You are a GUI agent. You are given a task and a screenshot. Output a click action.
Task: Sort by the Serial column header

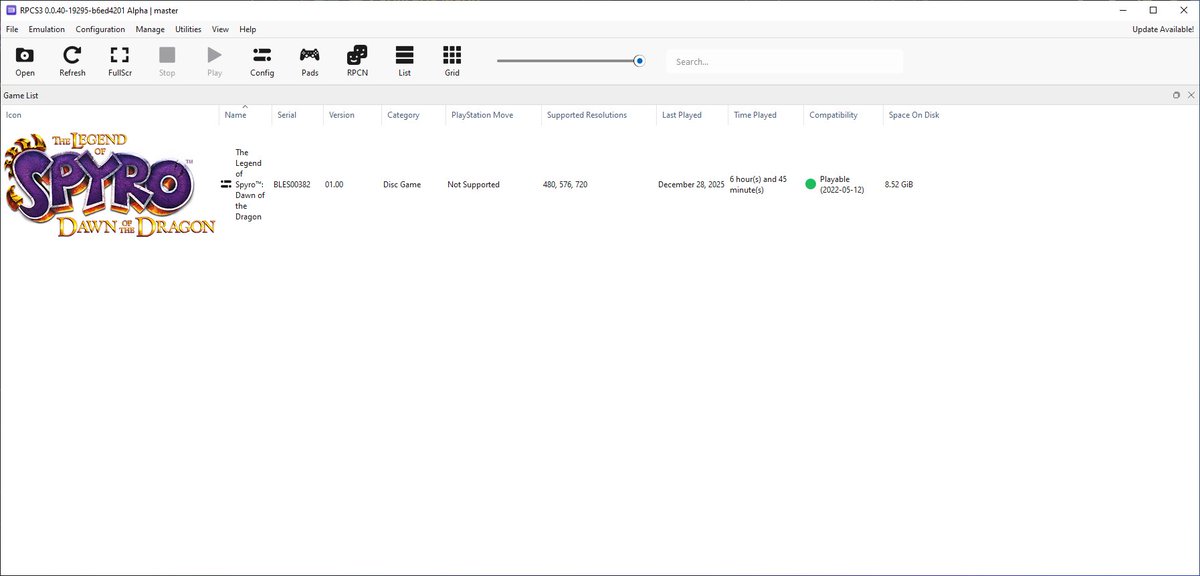tap(297, 115)
